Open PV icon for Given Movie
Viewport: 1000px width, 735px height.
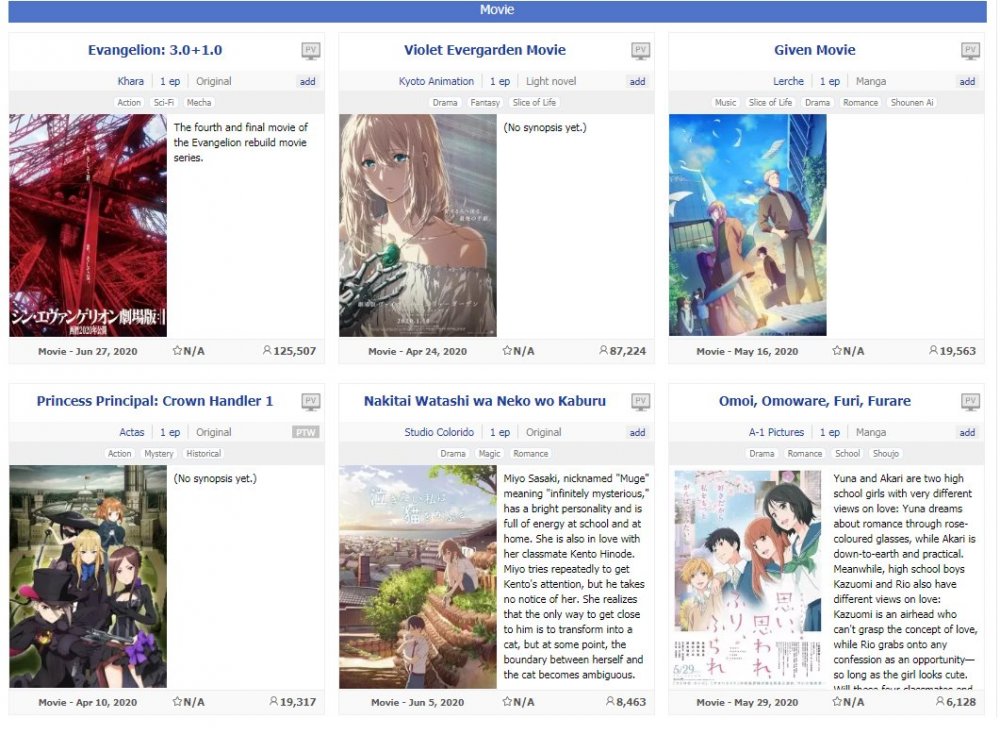pos(970,51)
